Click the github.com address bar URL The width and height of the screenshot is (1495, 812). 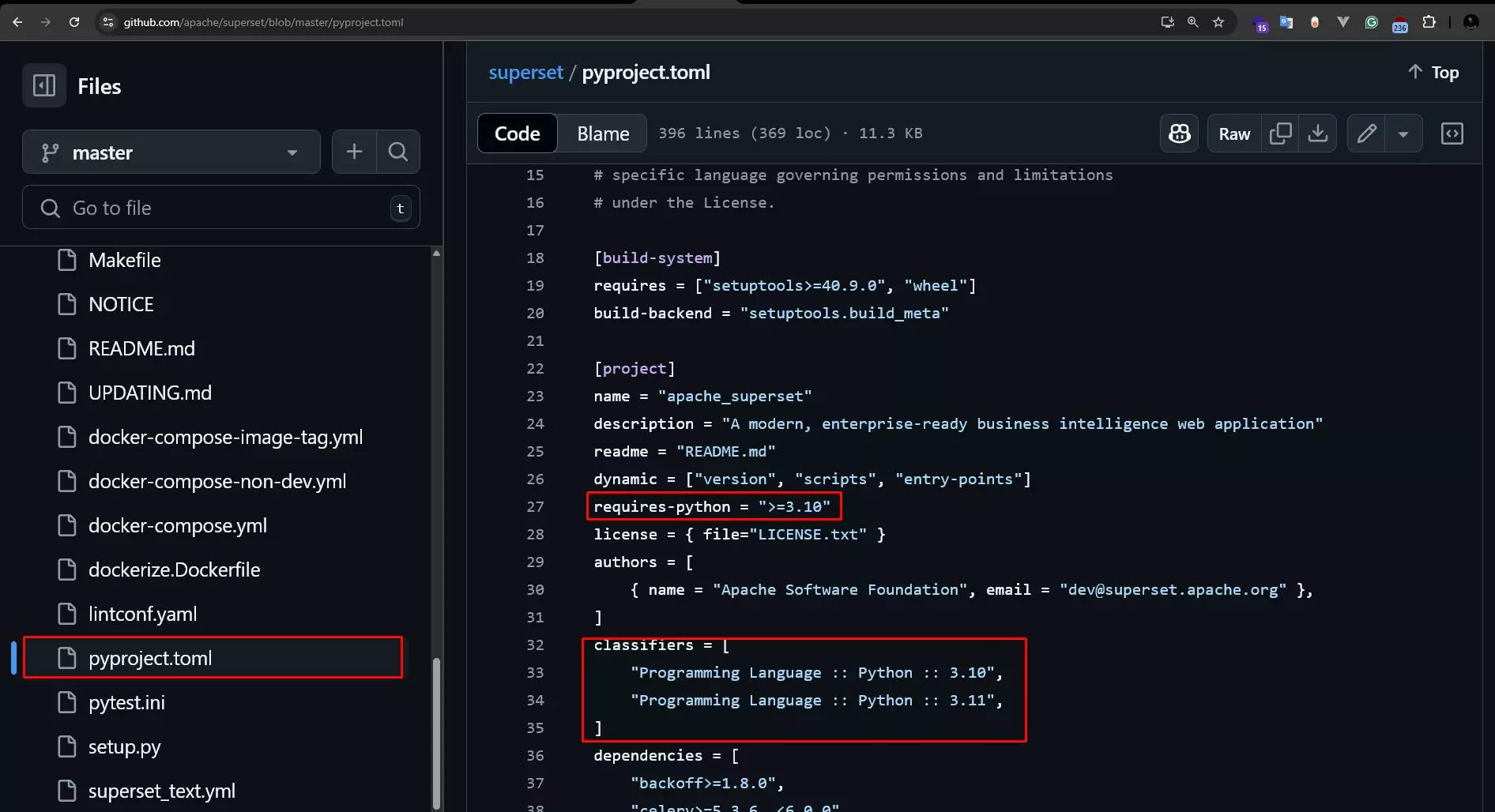[263, 22]
